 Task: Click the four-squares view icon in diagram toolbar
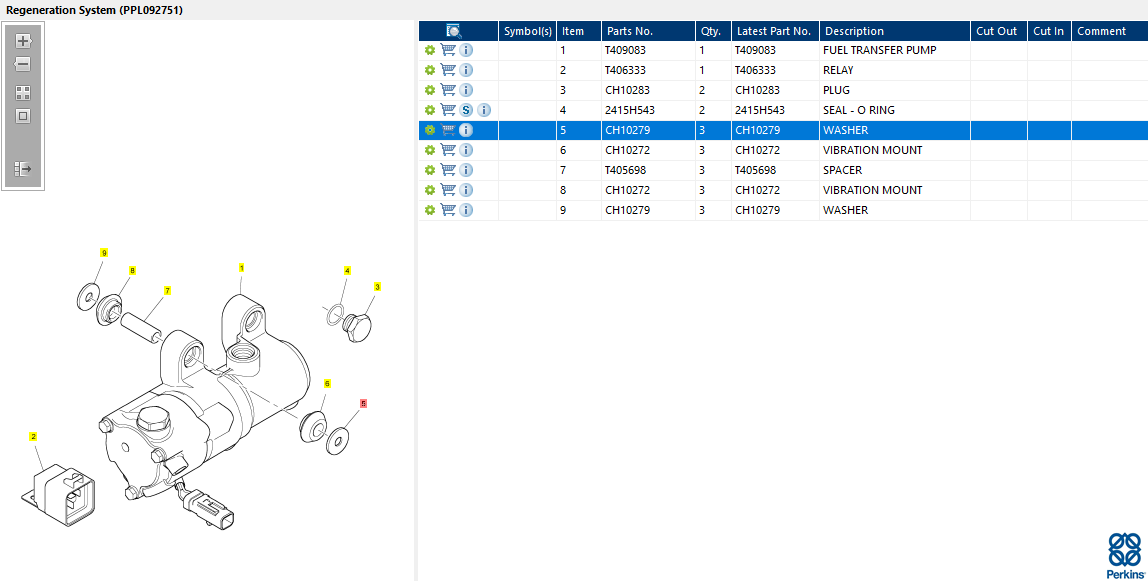pyautogui.click(x=23, y=93)
